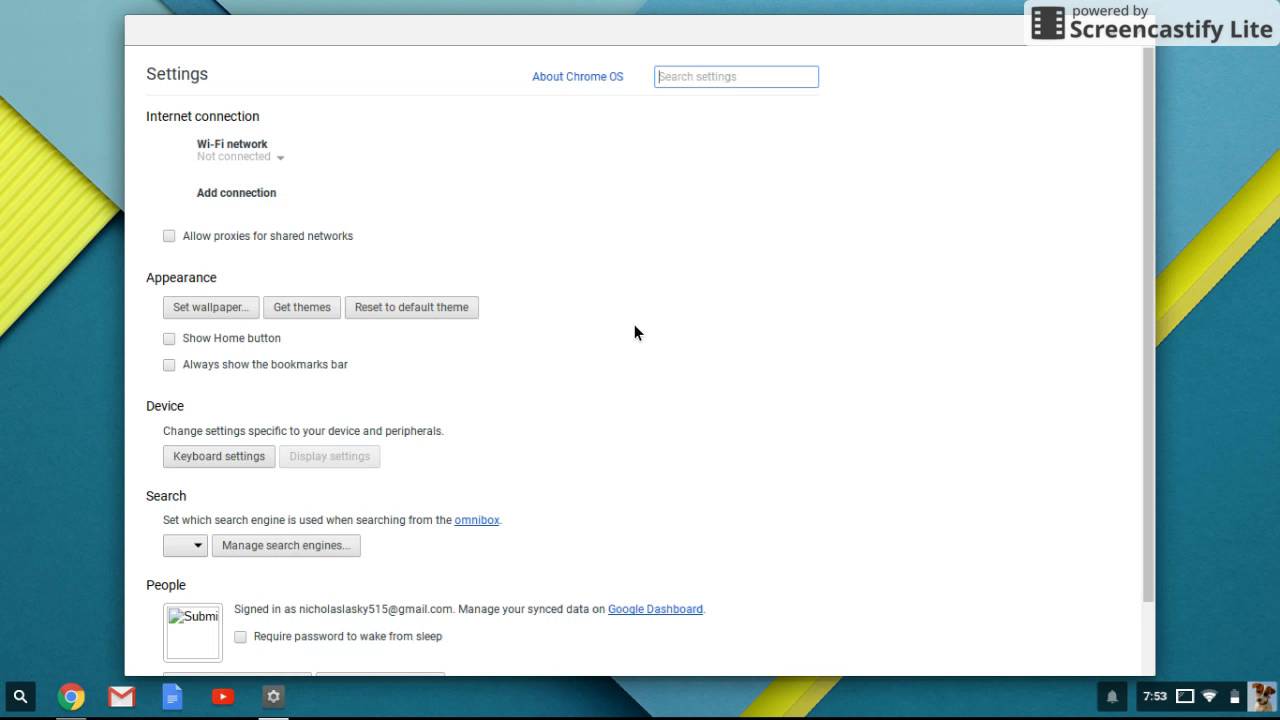
Task: Focus the Search settings field
Action: point(736,76)
